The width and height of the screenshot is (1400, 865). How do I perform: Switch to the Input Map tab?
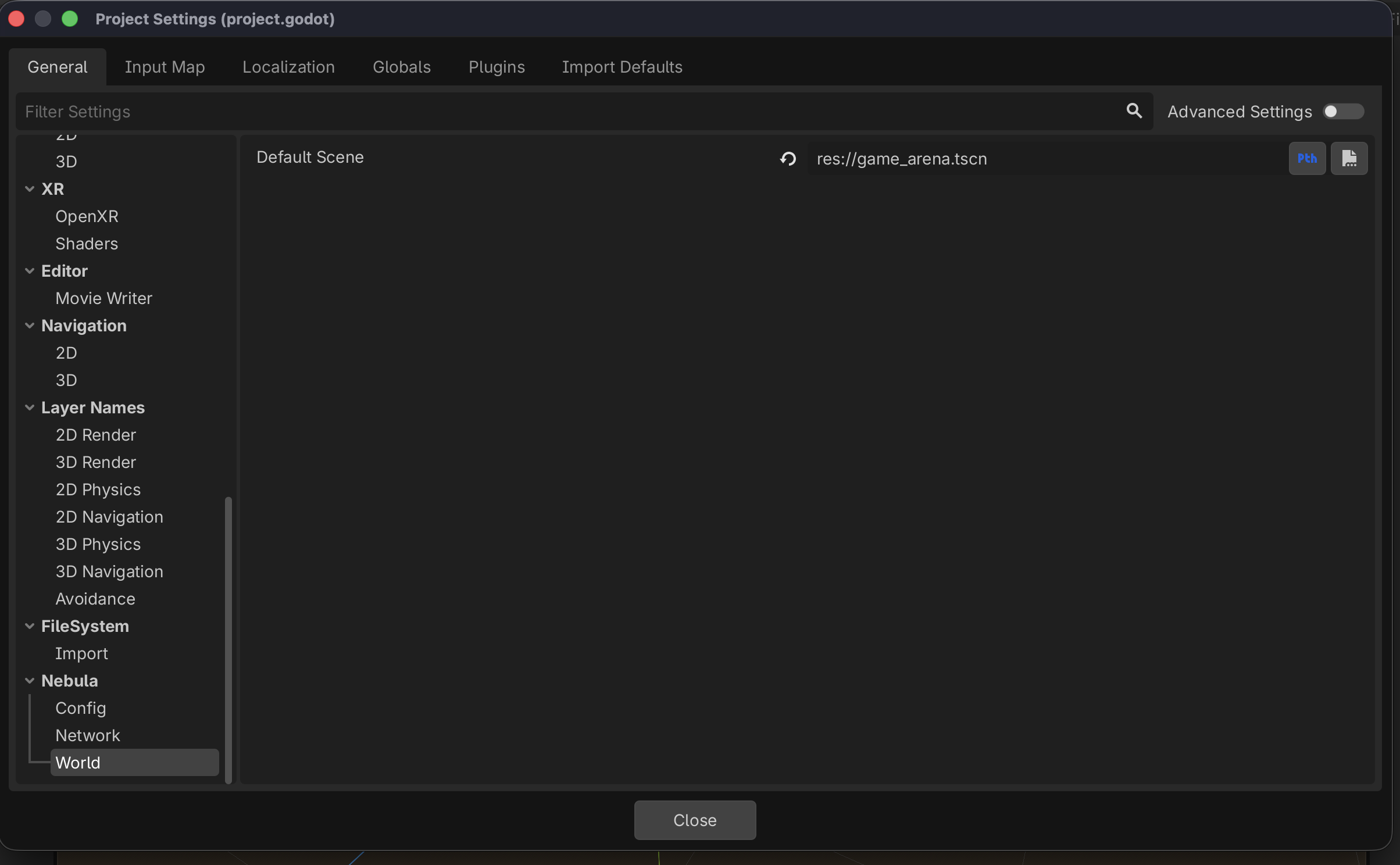(165, 67)
